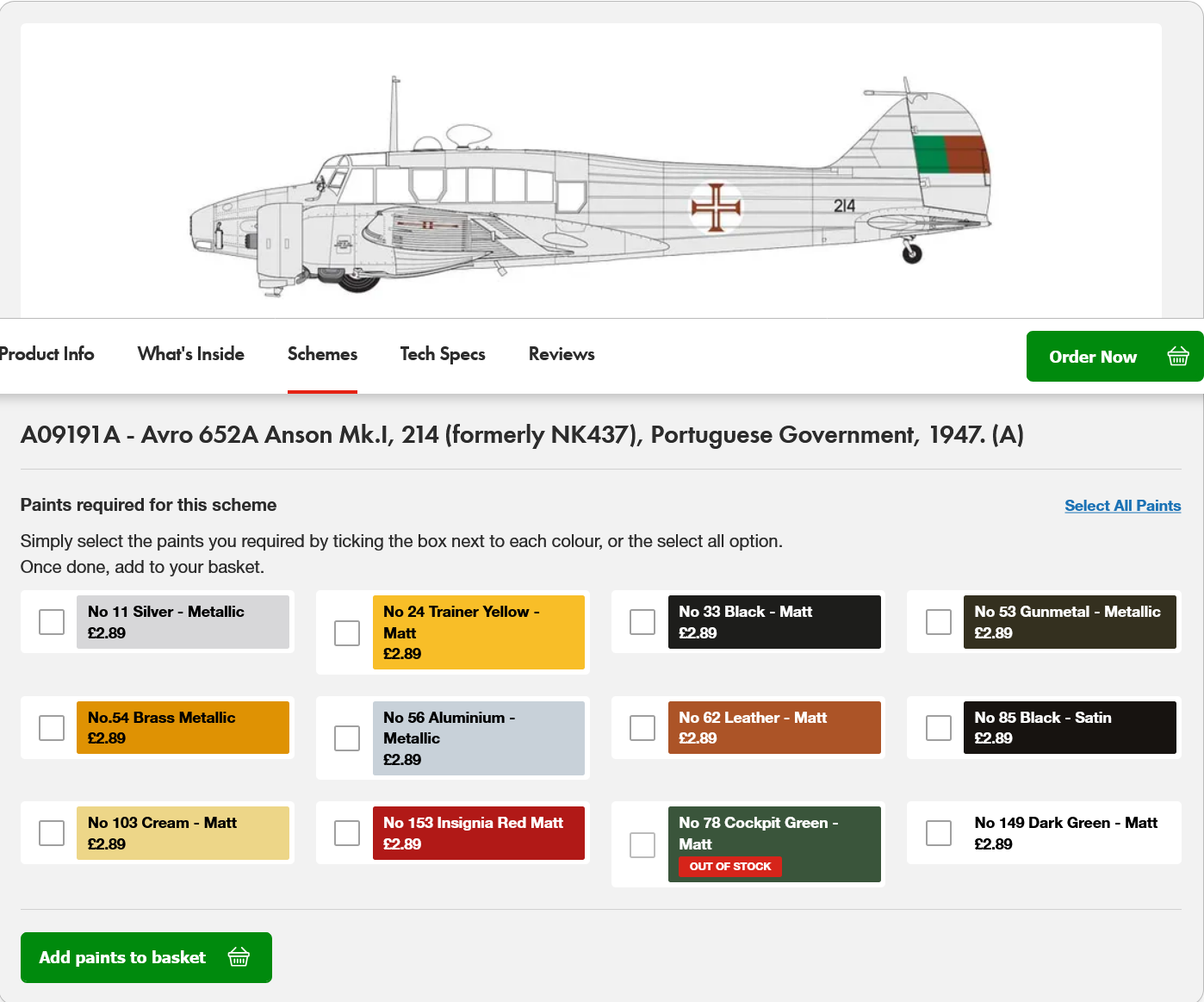Screen dimensions: 1204x1002
Task: Open the Reviews tab
Action: [562, 354]
